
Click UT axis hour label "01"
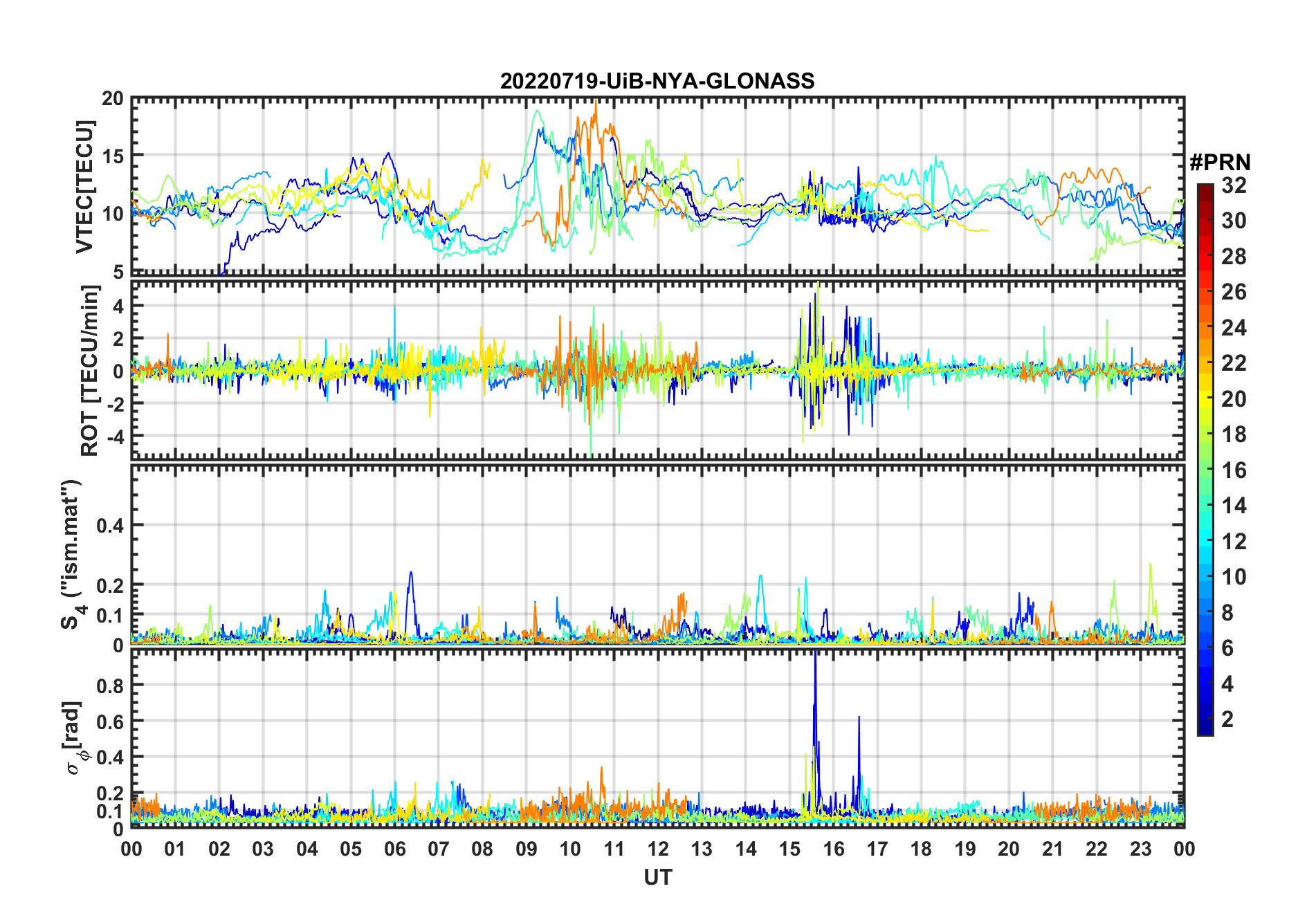175,849
